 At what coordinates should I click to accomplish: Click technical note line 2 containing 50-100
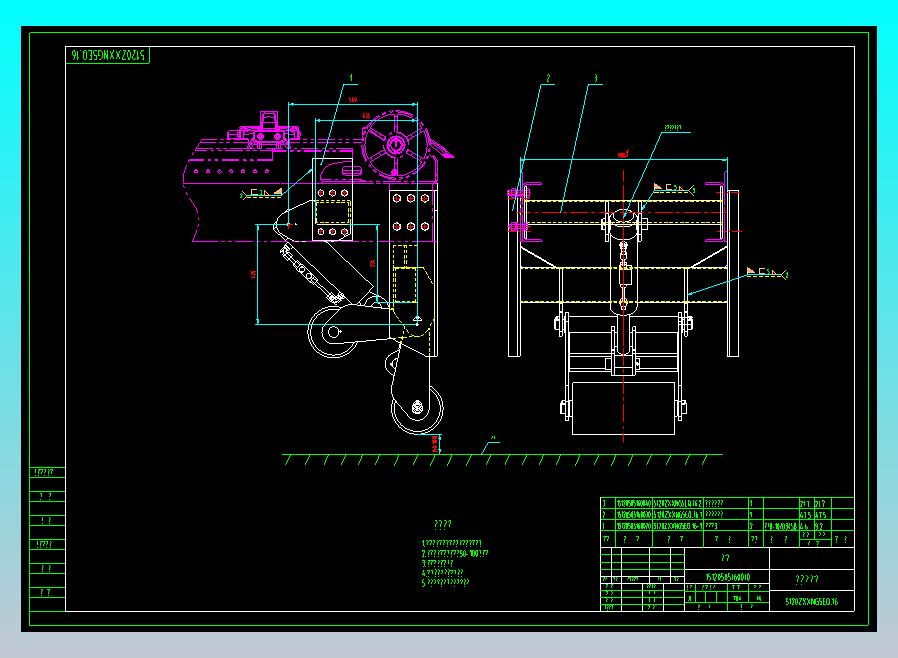click(455, 554)
